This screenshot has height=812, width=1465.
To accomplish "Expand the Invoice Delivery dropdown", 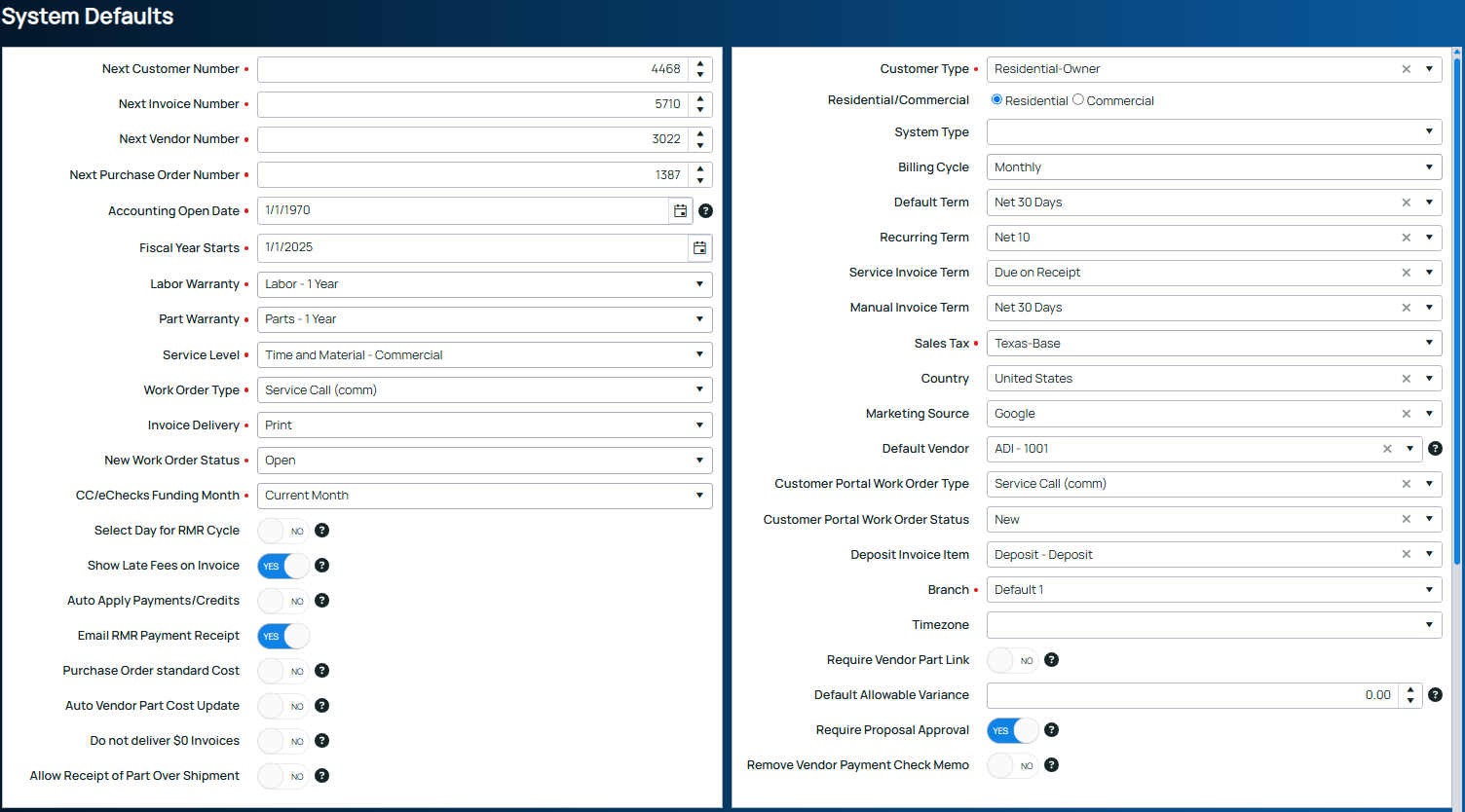I will 699,425.
